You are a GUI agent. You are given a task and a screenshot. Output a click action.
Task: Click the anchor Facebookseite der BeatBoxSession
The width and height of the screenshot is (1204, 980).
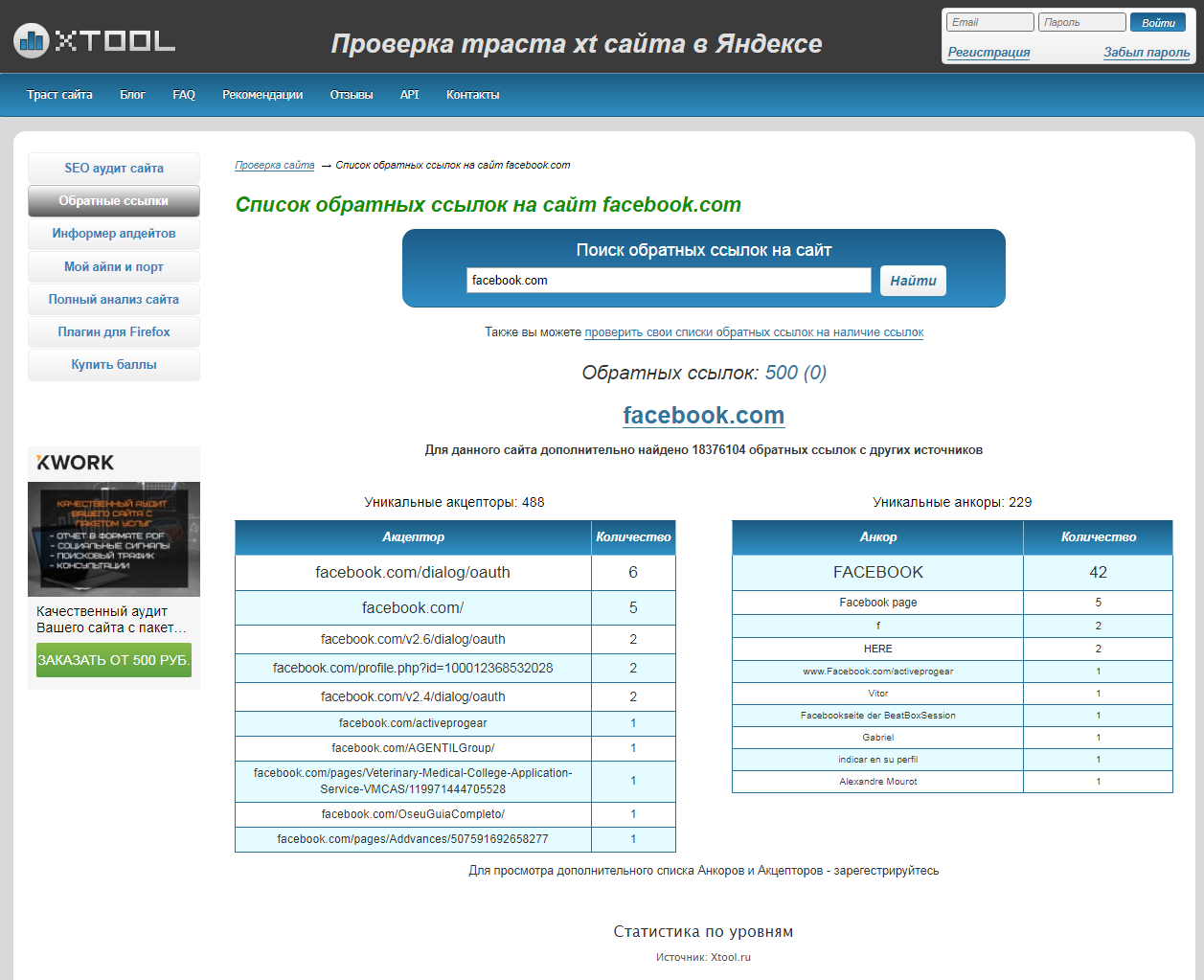(878, 716)
